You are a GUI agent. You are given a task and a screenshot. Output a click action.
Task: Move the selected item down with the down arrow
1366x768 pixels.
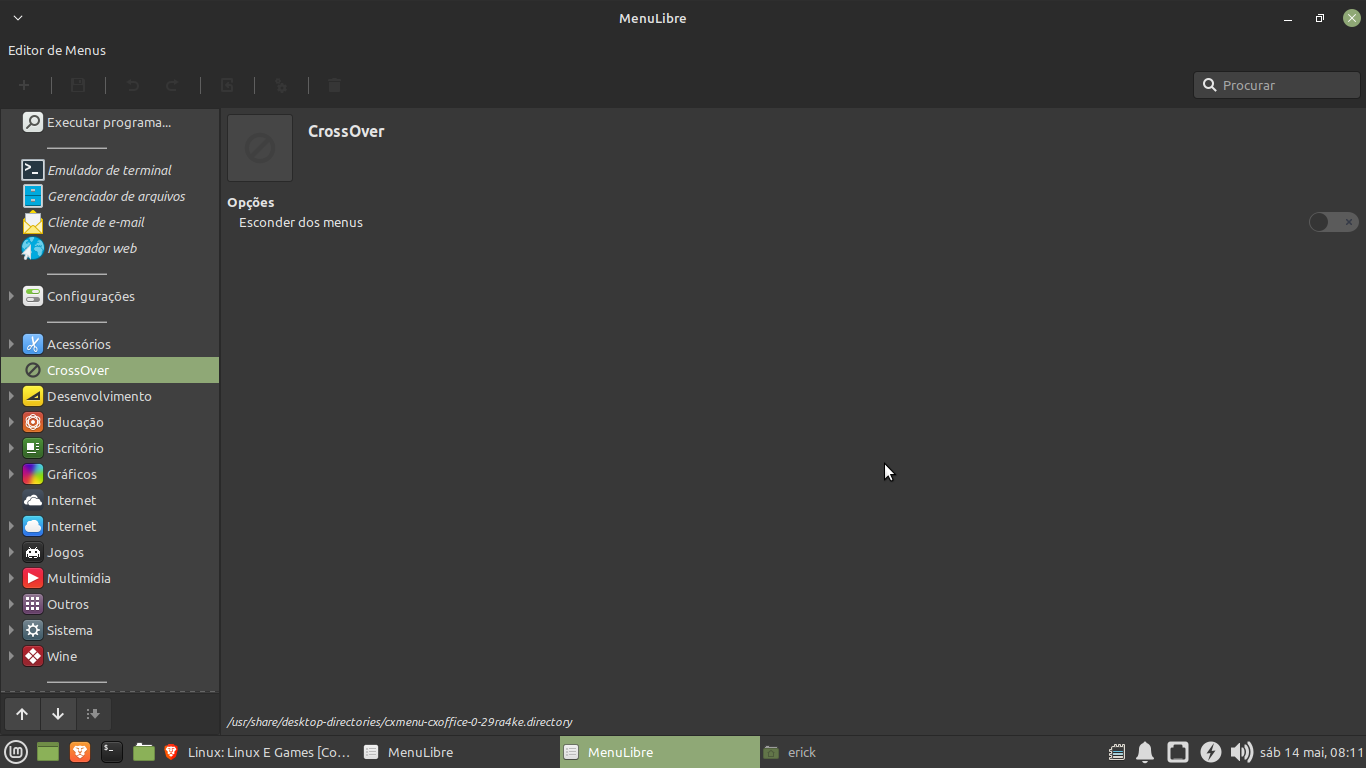(x=58, y=714)
